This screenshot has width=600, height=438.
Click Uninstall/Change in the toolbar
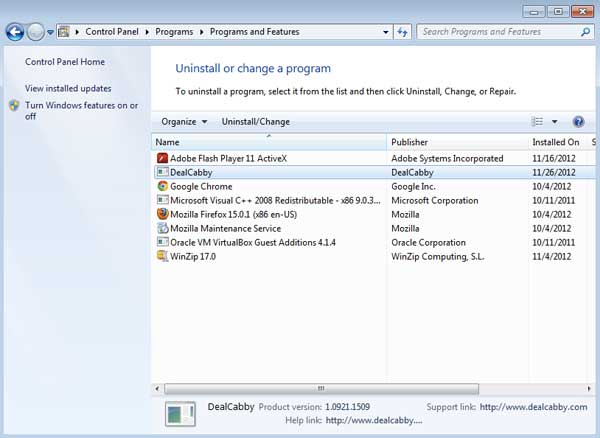(x=256, y=122)
